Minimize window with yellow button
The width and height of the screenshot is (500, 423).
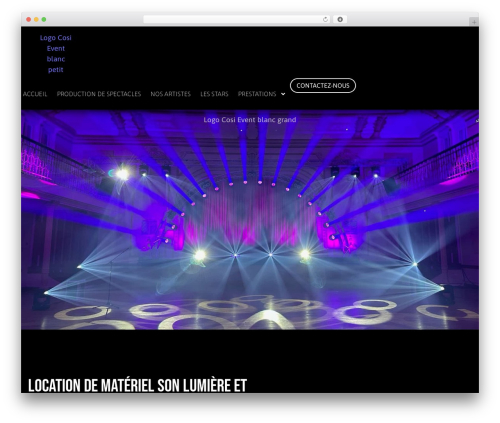[36, 19]
